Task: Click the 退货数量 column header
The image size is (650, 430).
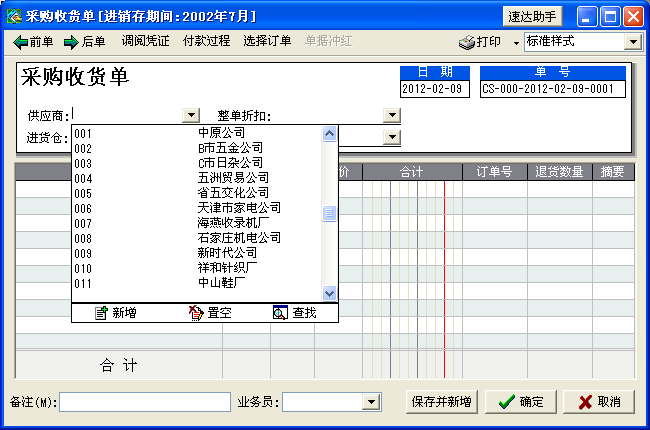Action: (x=560, y=172)
